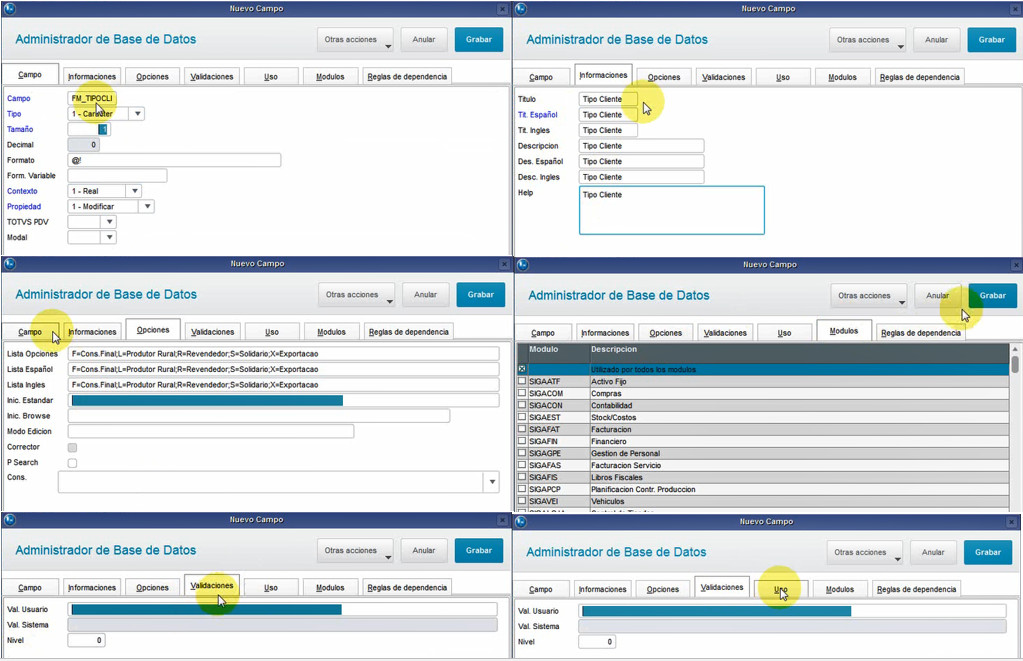
Task: Open Validaciones tab in window with Lista Opciones
Action: click(x=213, y=332)
